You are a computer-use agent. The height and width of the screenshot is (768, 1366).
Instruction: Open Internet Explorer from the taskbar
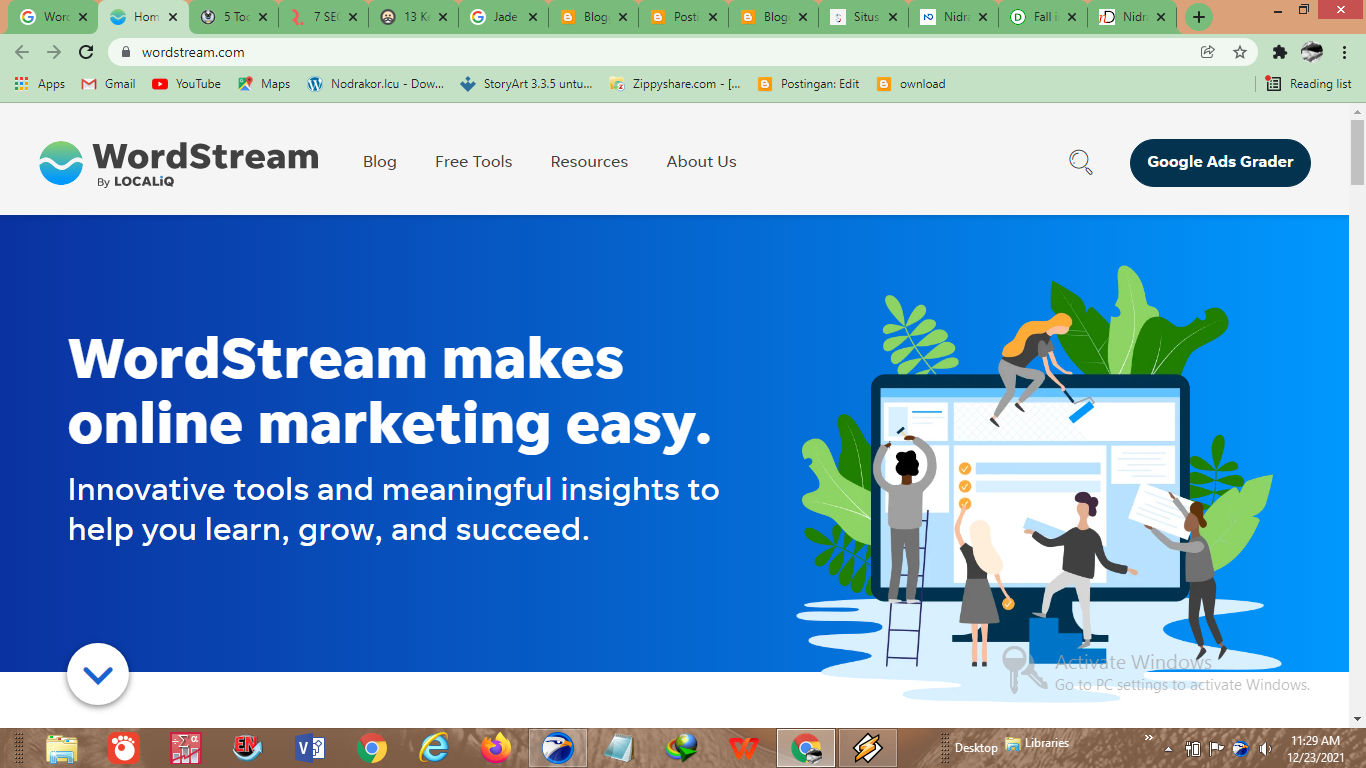coord(434,748)
